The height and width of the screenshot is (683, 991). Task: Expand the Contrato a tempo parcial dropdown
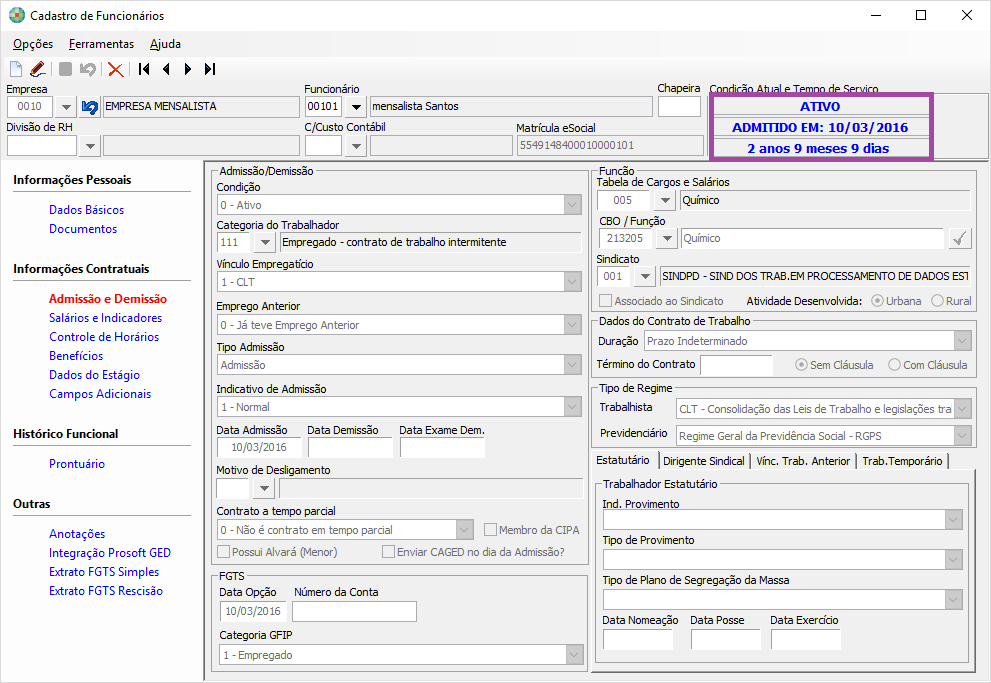click(x=465, y=529)
